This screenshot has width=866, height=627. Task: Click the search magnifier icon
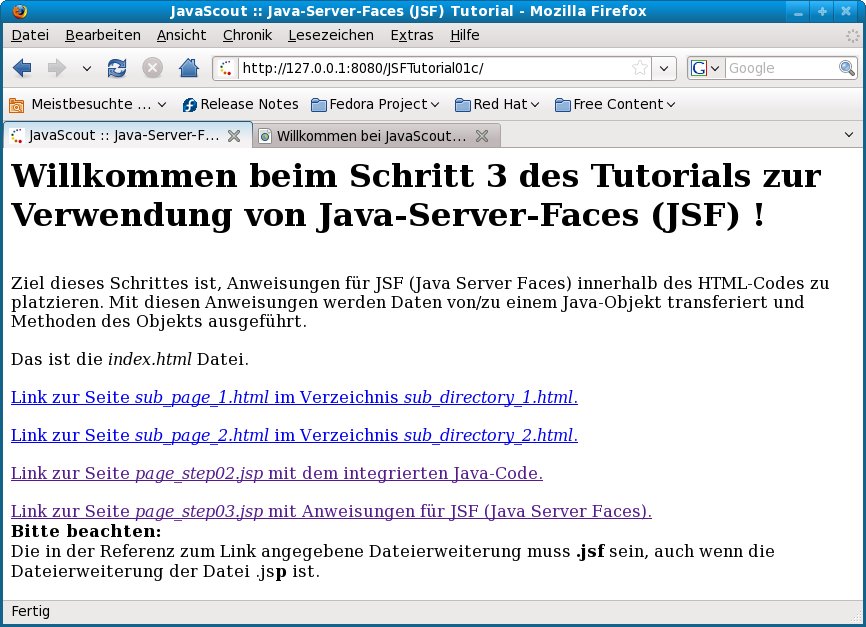[846, 68]
